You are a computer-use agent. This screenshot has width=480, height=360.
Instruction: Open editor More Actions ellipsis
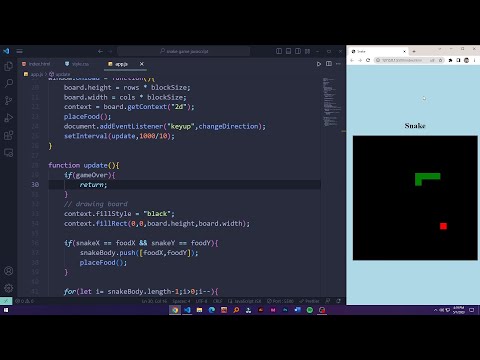338,64
